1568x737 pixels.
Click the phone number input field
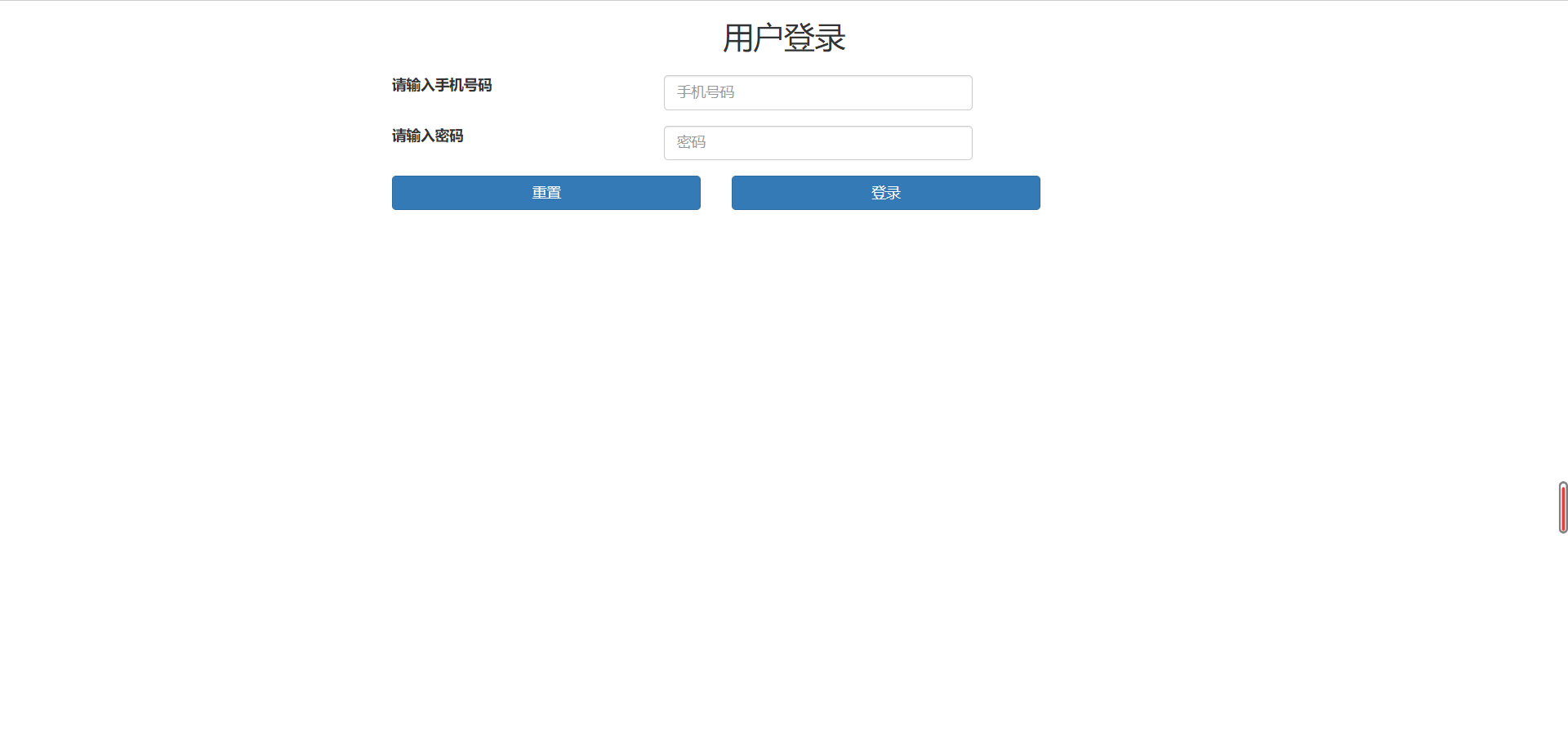(x=817, y=92)
